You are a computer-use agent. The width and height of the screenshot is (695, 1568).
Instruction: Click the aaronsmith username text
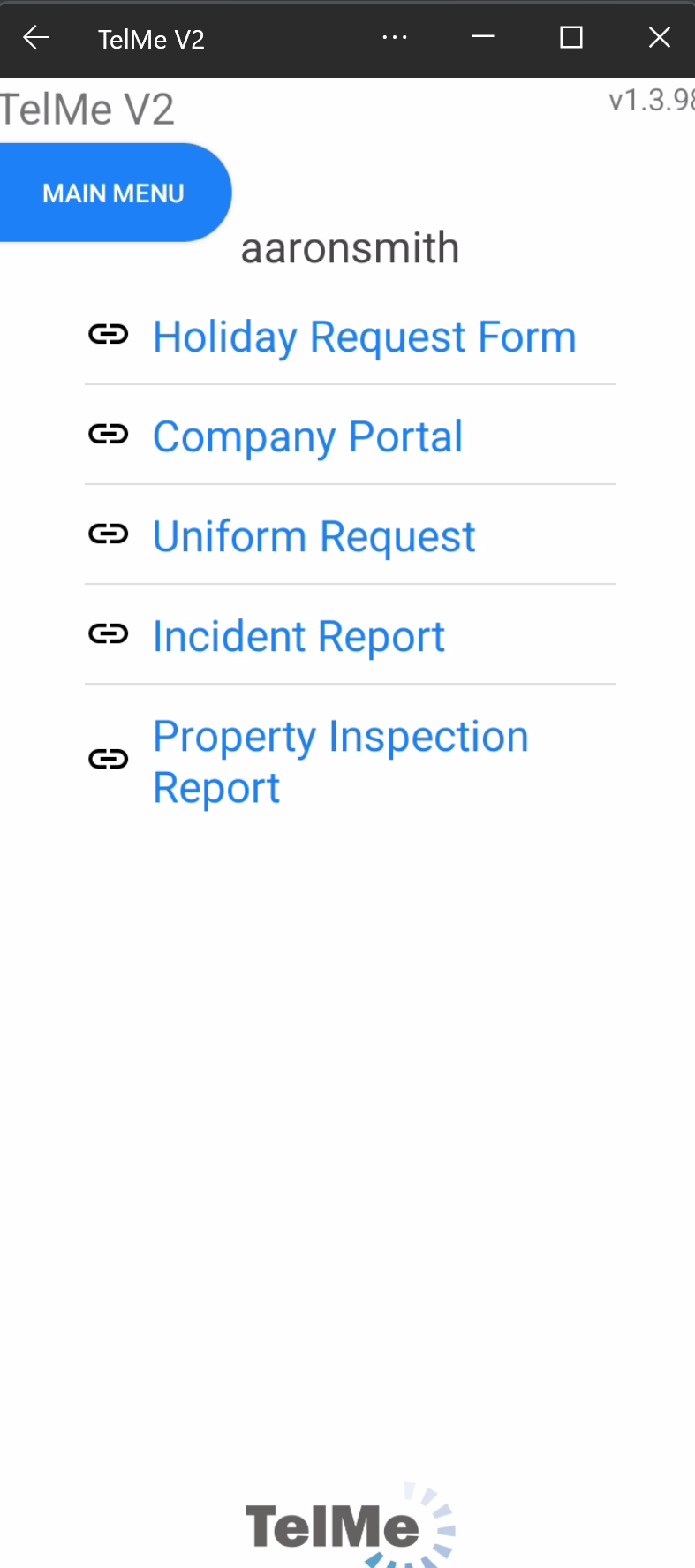click(x=350, y=248)
